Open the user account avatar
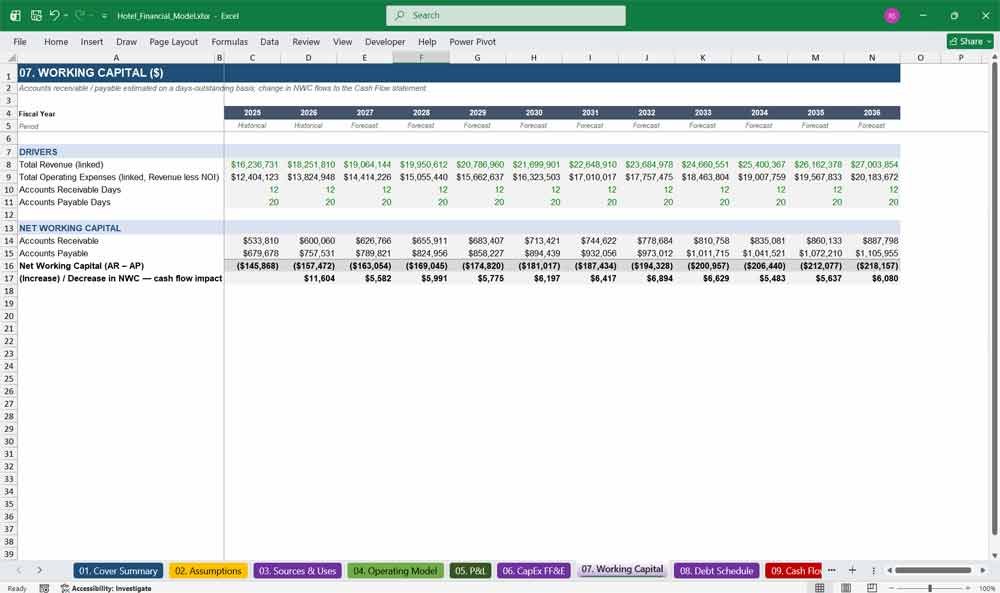 (892, 15)
